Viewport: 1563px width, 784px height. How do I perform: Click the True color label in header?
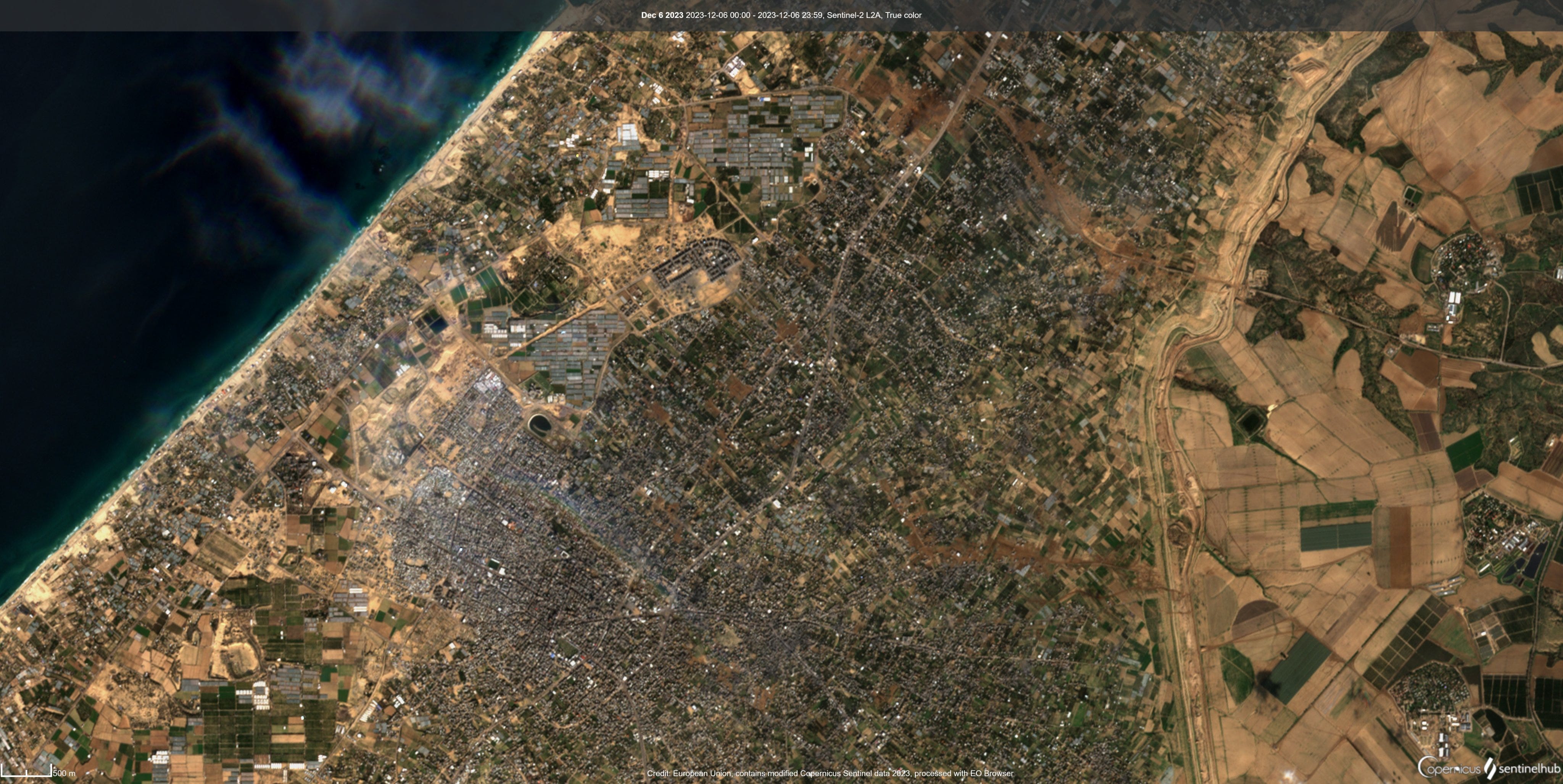point(903,15)
